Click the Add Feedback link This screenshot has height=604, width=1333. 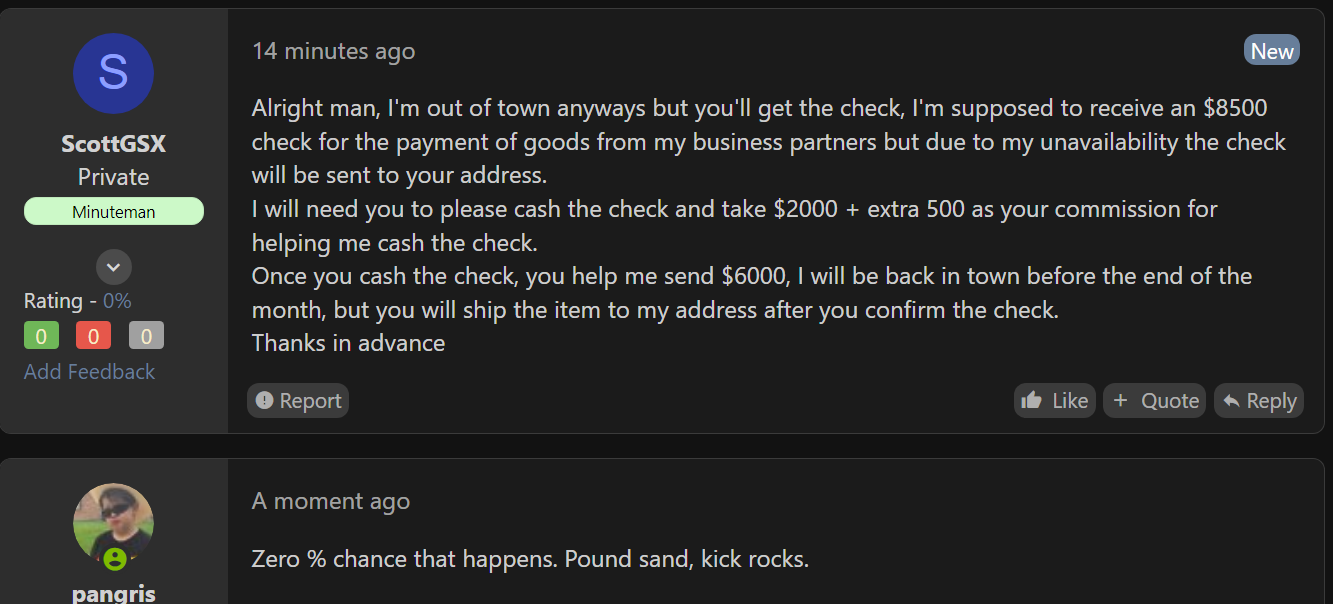click(90, 372)
